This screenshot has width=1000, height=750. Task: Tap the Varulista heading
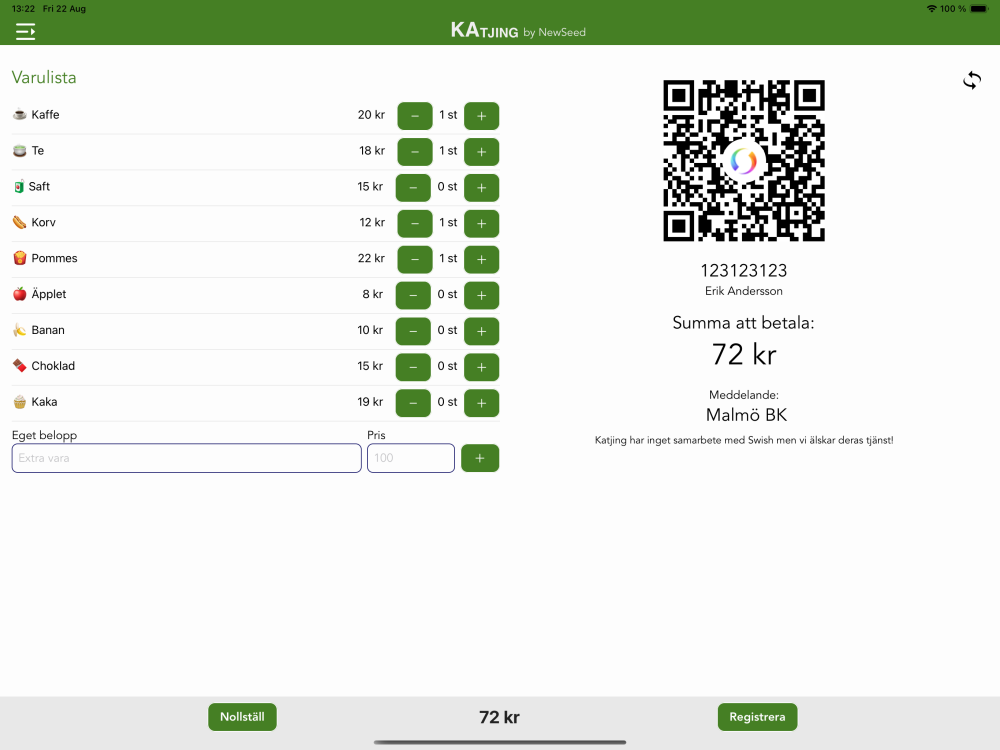point(44,77)
